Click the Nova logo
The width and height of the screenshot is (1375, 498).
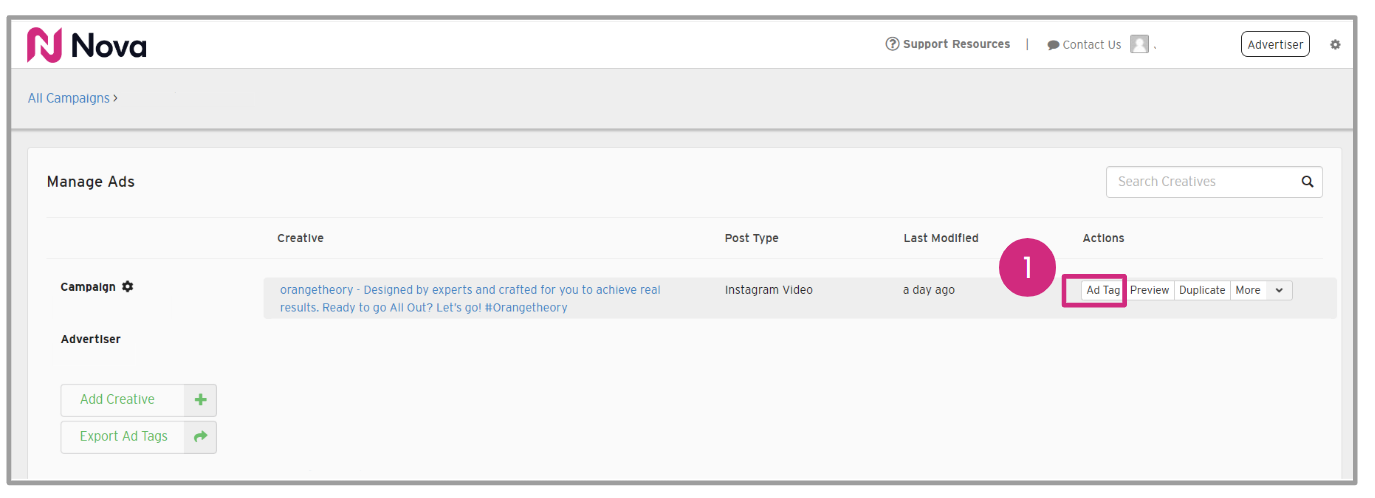point(87,45)
